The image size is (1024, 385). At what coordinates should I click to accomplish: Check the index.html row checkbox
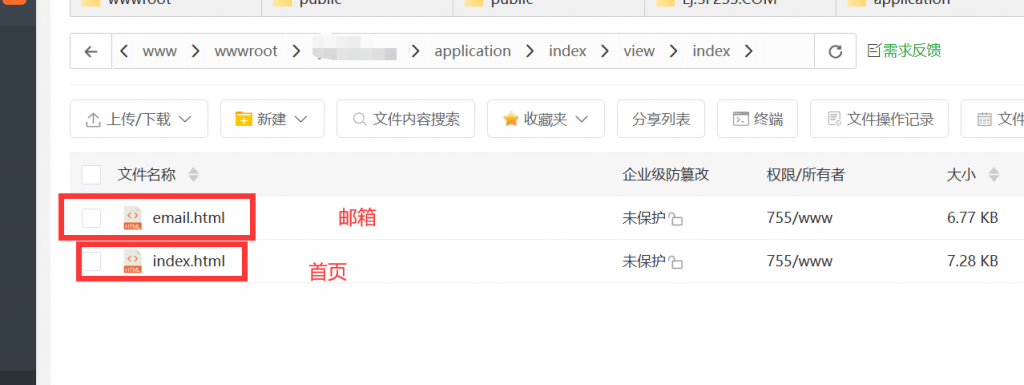[91, 261]
